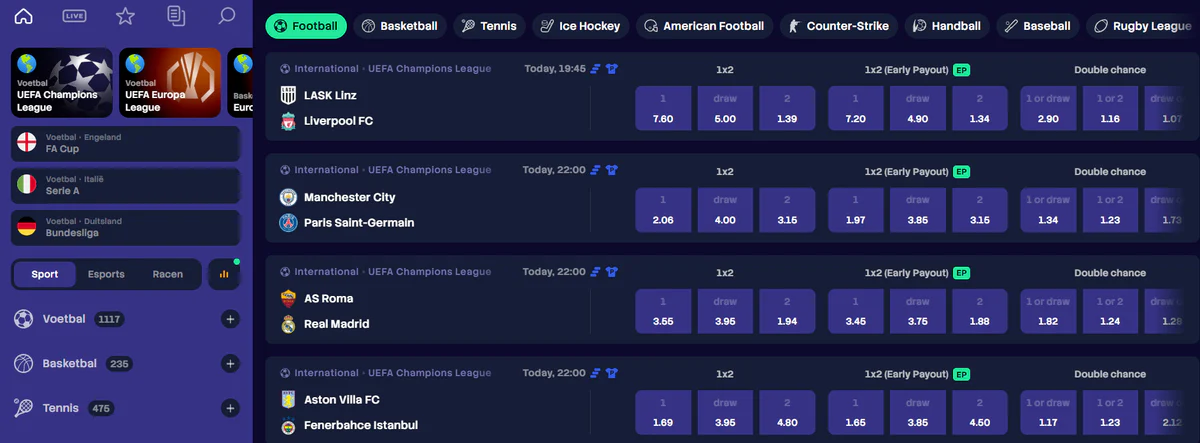Image resolution: width=1200 pixels, height=443 pixels.
Task: Open the search magnifier icon
Action: click(x=227, y=16)
